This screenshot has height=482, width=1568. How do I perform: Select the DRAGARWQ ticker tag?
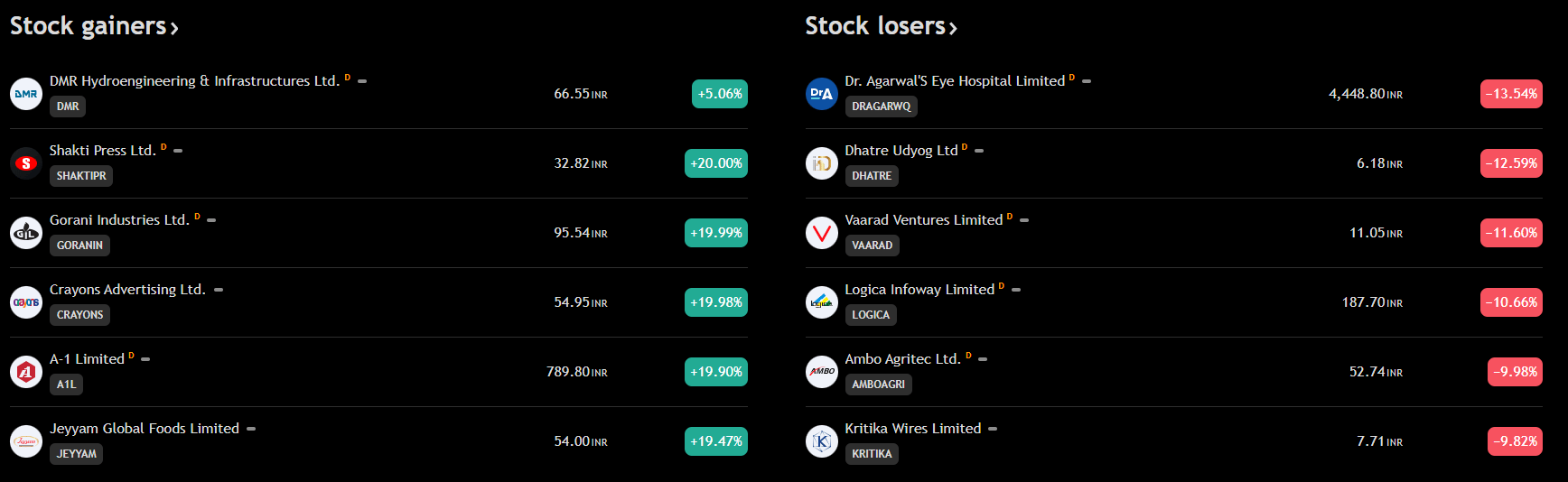tap(881, 107)
